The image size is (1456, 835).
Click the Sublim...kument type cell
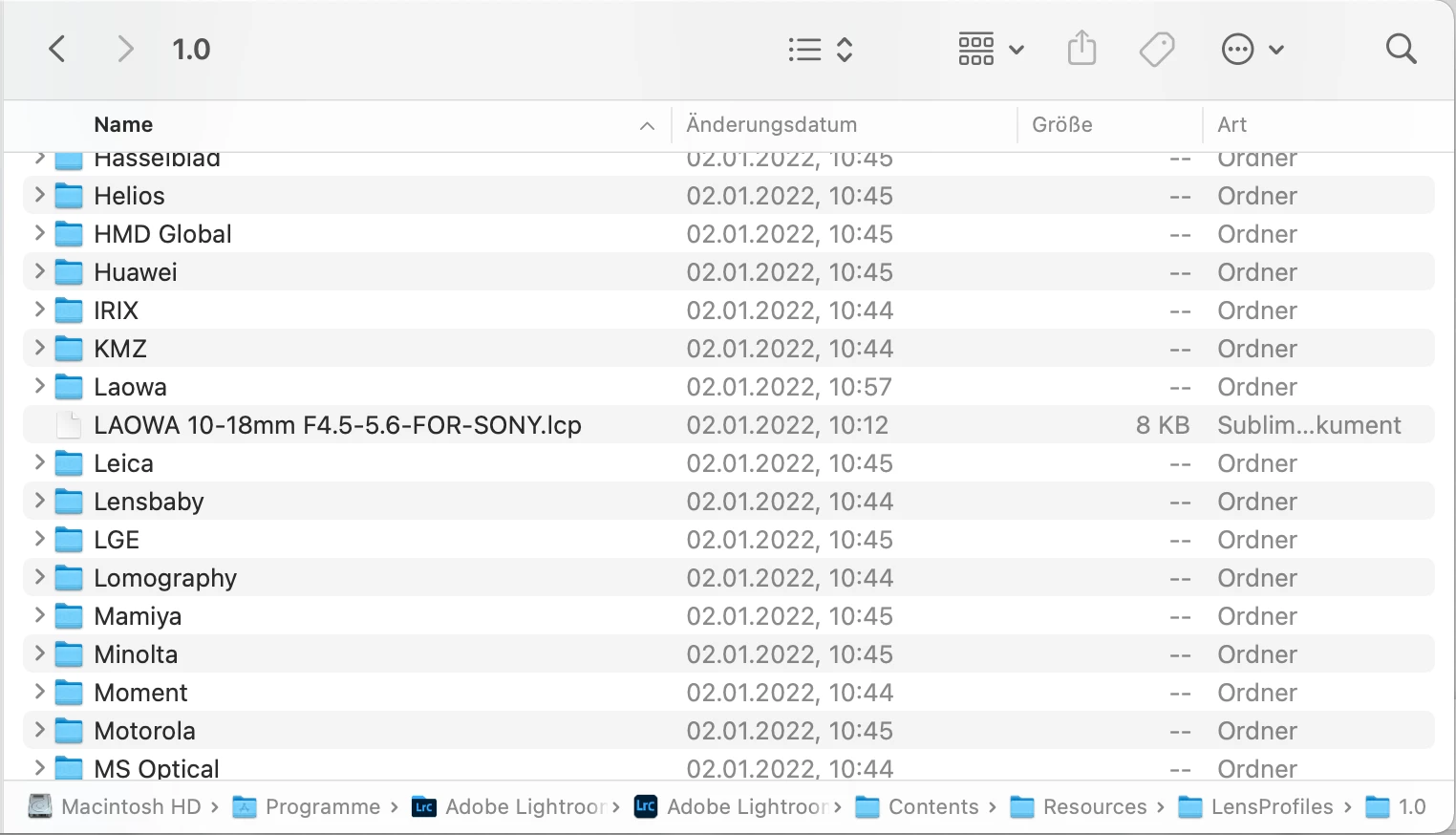click(x=1309, y=425)
